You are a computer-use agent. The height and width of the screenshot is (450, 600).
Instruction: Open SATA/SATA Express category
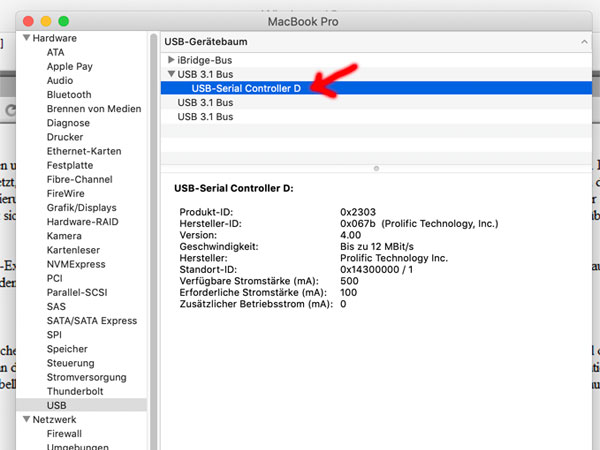[92, 321]
